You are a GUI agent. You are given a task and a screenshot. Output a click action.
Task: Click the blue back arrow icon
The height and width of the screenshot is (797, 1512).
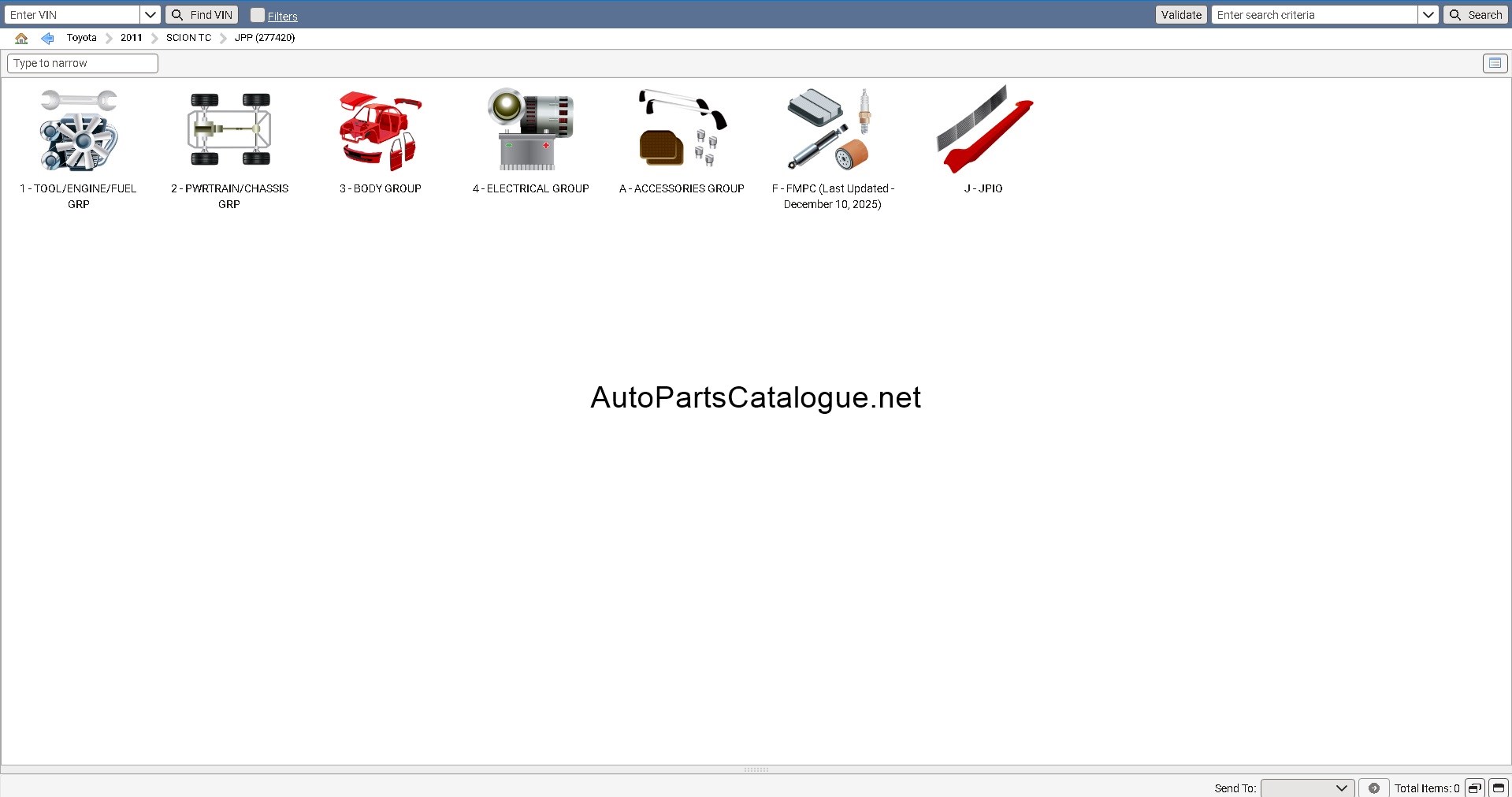click(47, 38)
